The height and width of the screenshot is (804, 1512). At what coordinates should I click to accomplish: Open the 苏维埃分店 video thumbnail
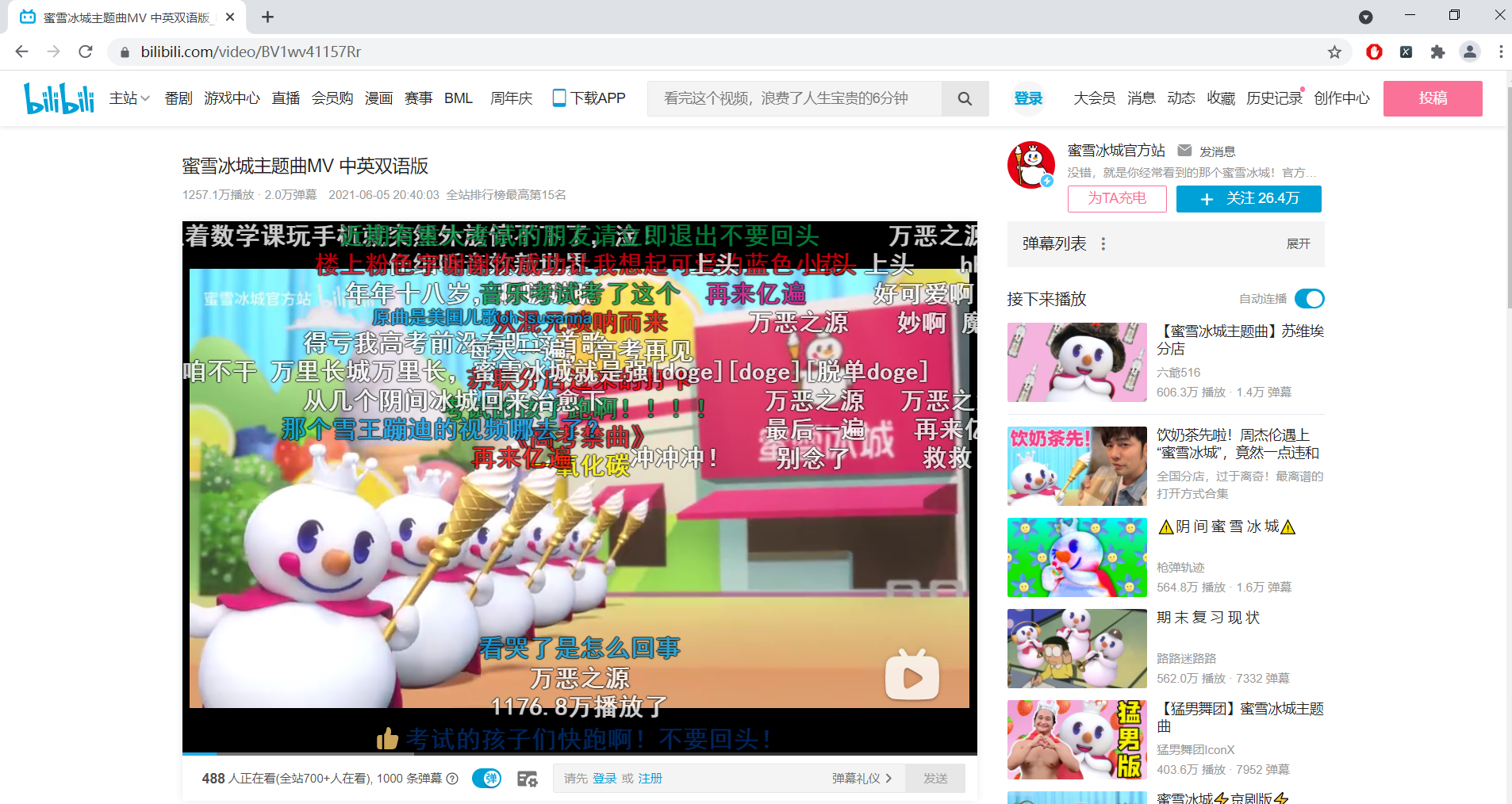pyautogui.click(x=1077, y=362)
